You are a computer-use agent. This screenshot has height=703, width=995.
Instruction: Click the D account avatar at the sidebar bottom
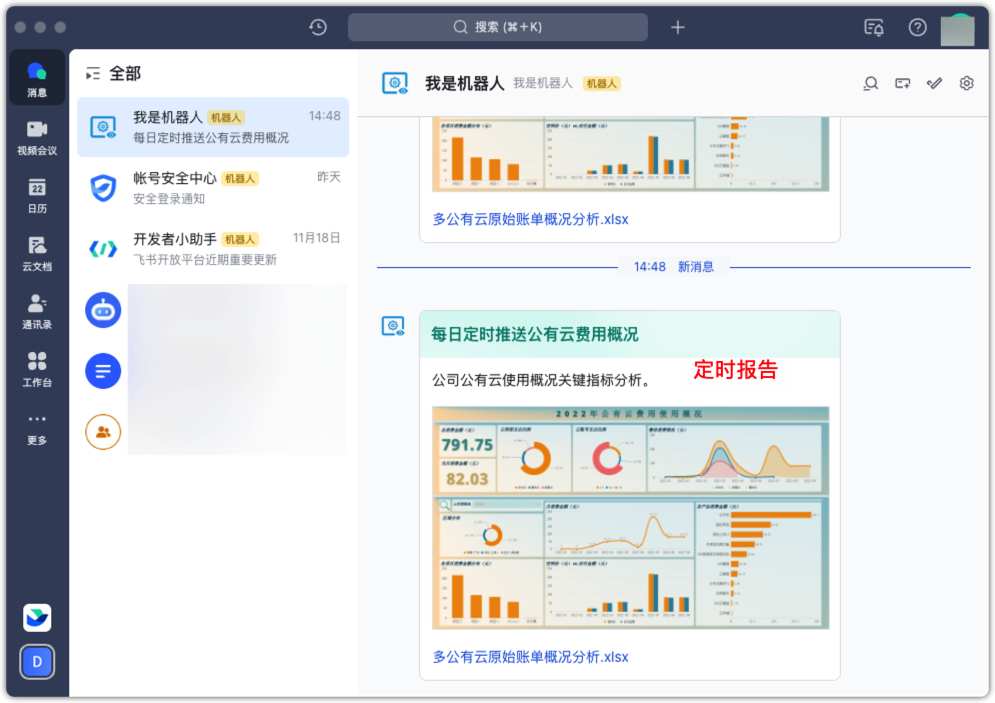tap(37, 662)
